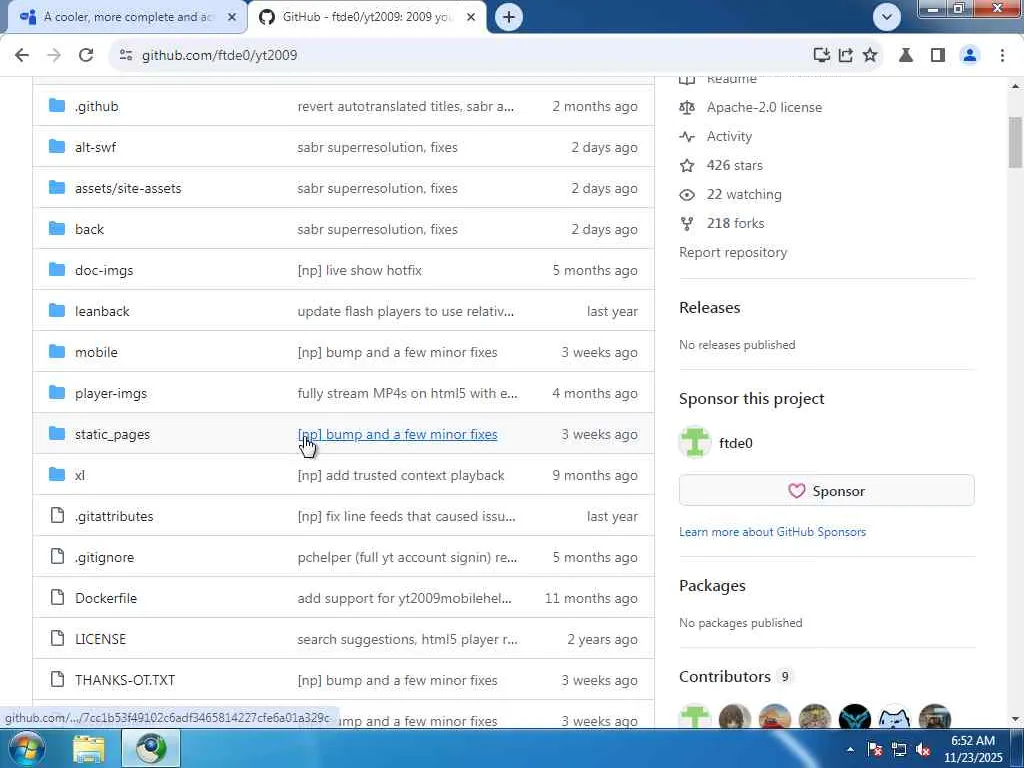Open the Chrome three-dot menu
Screen dimensions: 1024x768
[1002, 56]
